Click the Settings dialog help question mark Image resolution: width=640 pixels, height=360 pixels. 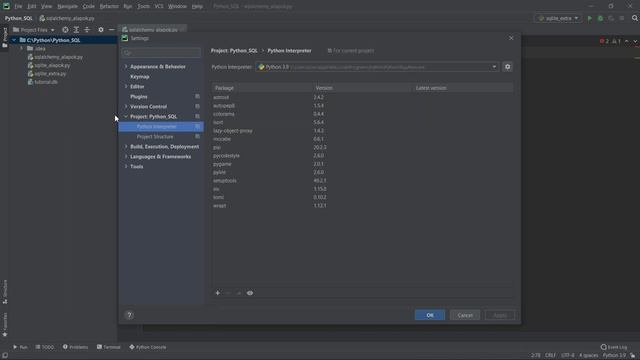click(129, 315)
